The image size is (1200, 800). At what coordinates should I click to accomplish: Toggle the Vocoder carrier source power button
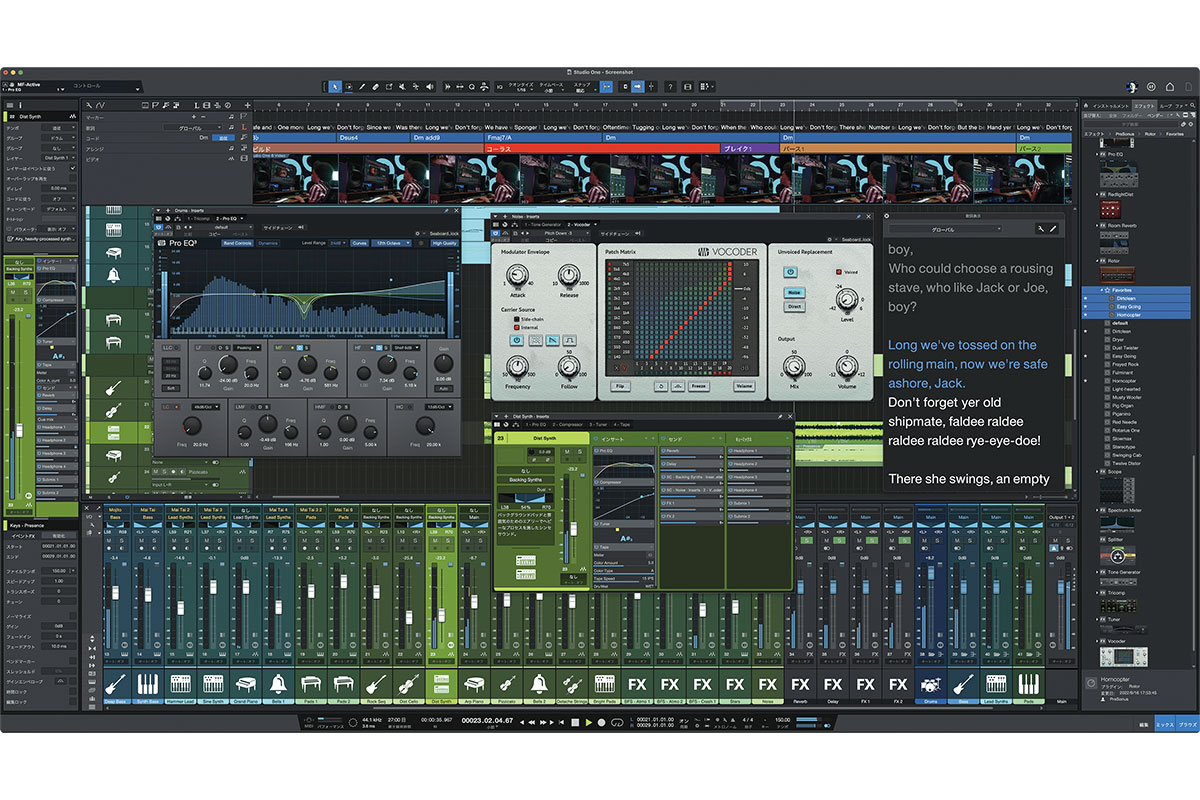coord(517,340)
